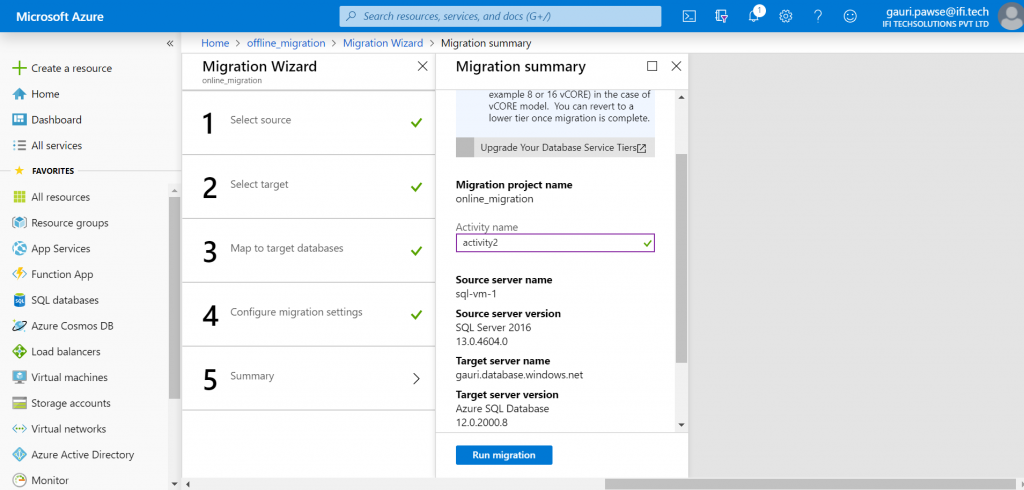Select step 4 Configure migration settings
The image size is (1024, 490).
pos(308,314)
